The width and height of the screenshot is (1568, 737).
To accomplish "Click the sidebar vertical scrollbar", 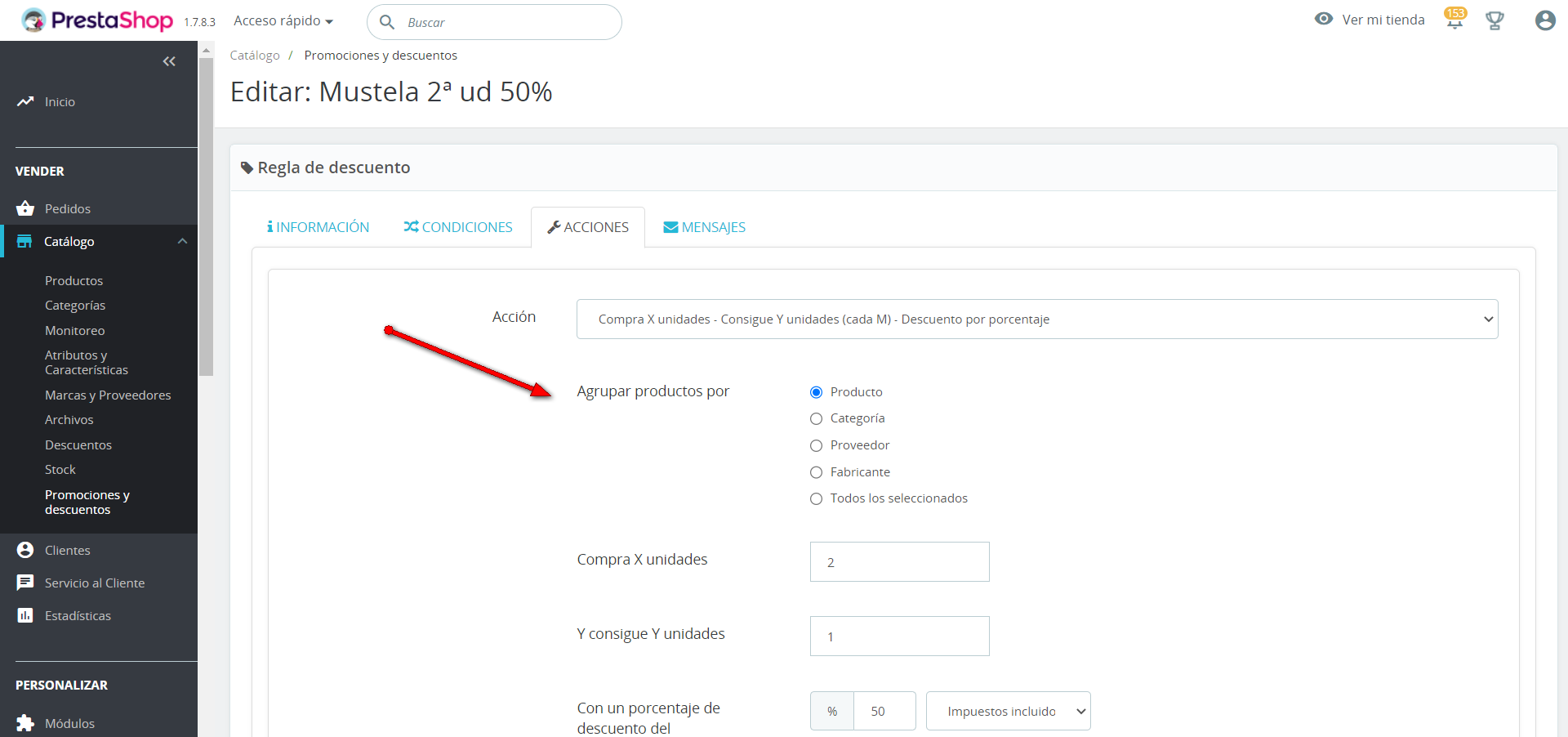I will [x=207, y=217].
